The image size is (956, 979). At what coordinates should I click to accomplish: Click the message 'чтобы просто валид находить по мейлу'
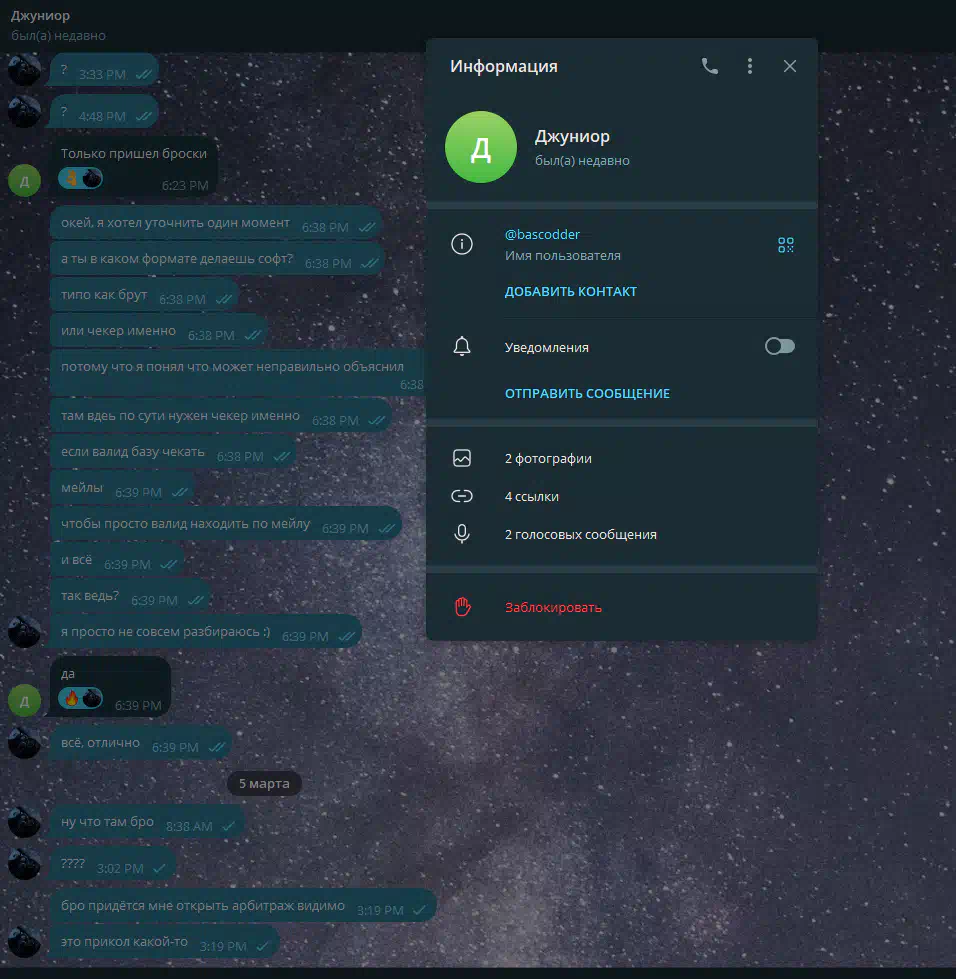pos(225,524)
